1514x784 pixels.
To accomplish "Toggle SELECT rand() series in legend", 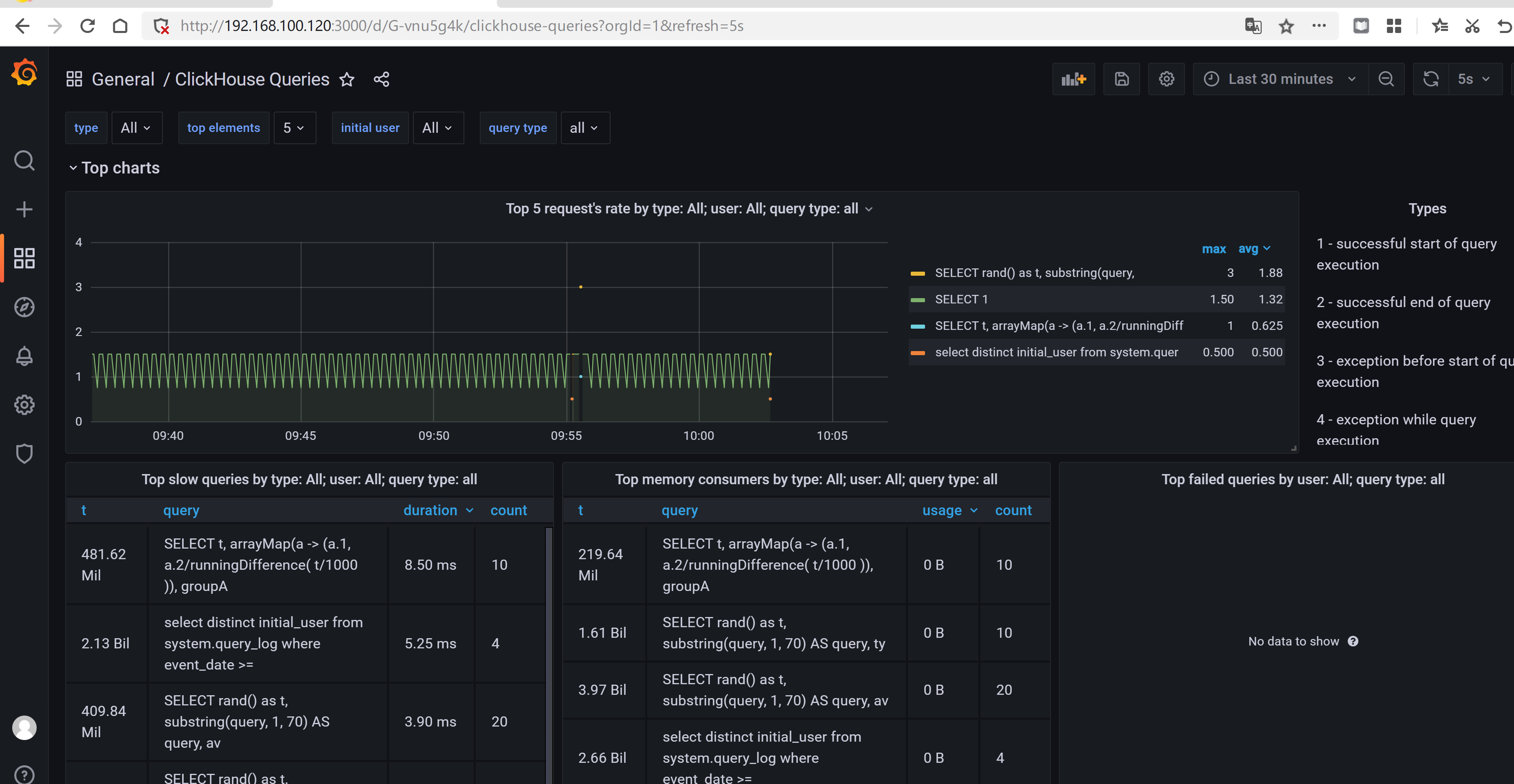I will (x=1035, y=273).
